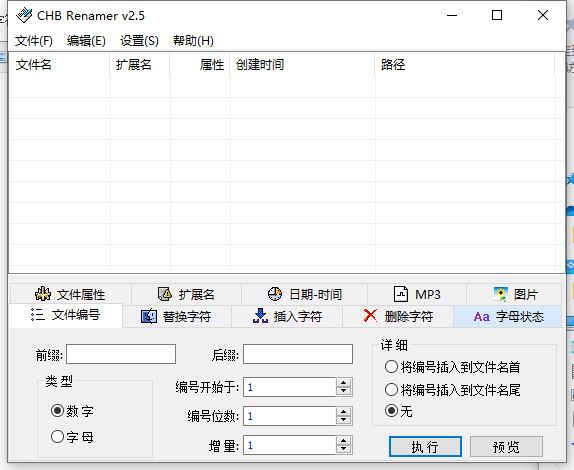
Task: Decrease the 编号位数 value with down arrow
Action: 343,420
